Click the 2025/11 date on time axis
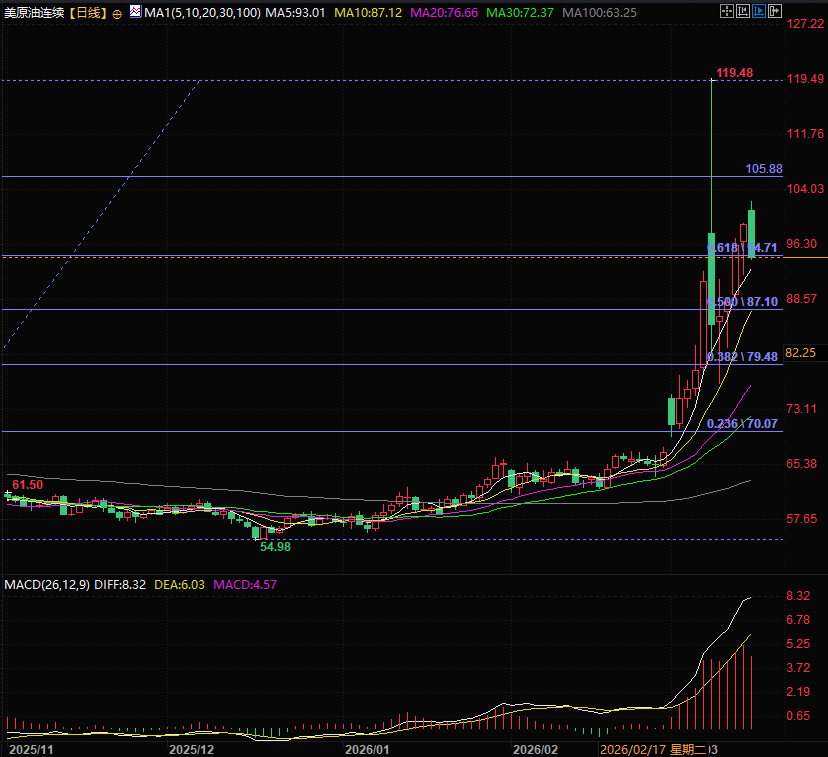828x757 pixels. [x=31, y=750]
